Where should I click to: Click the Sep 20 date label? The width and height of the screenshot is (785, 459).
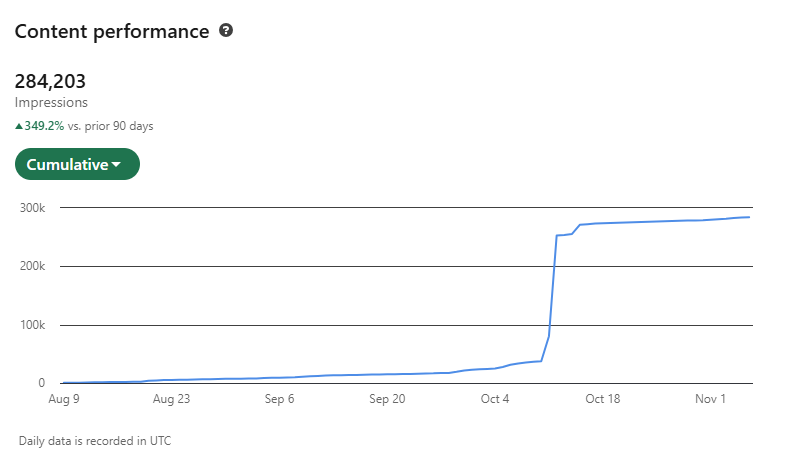[x=386, y=398]
